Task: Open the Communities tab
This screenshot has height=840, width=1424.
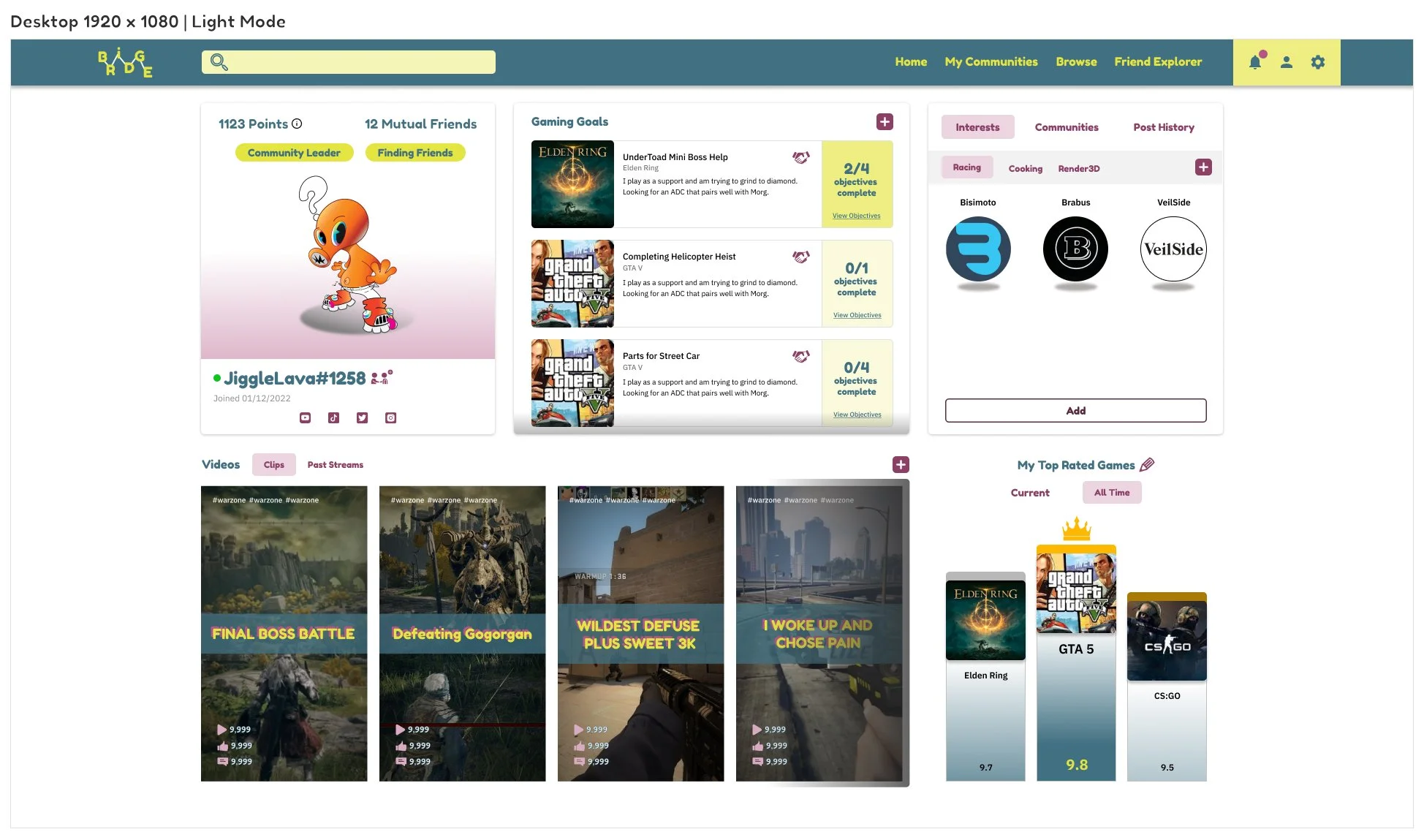Action: pyautogui.click(x=1066, y=127)
